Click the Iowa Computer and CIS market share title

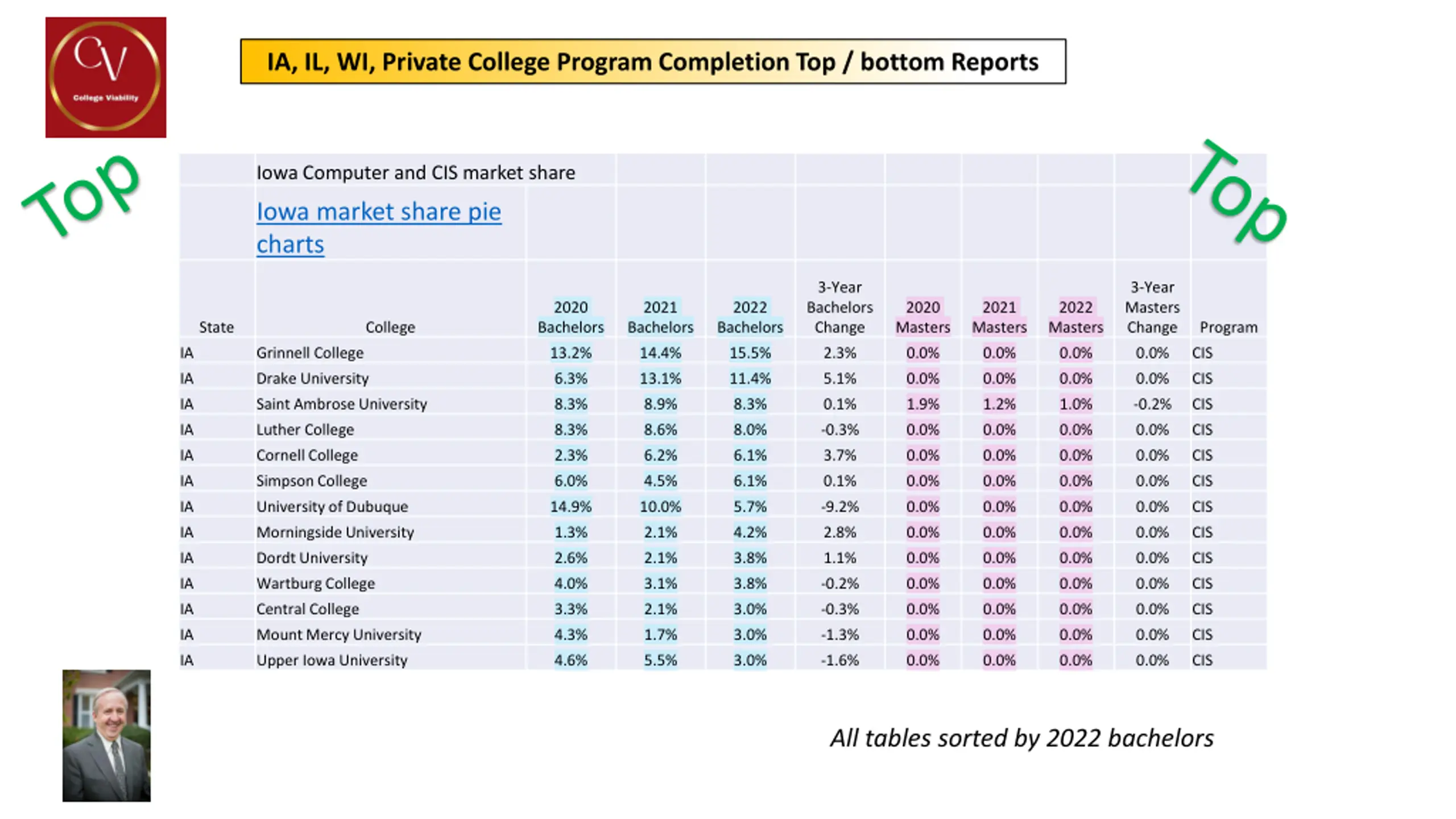coord(416,172)
